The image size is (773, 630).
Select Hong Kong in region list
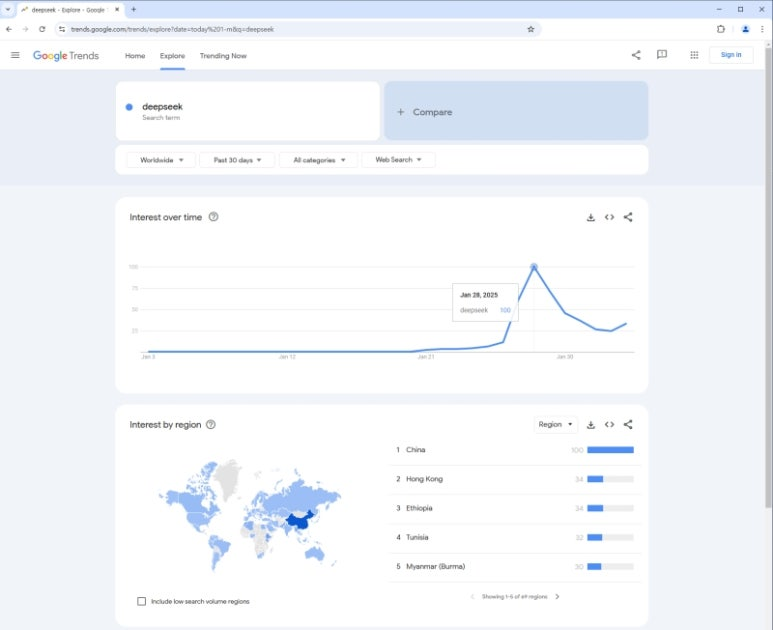(x=424, y=479)
